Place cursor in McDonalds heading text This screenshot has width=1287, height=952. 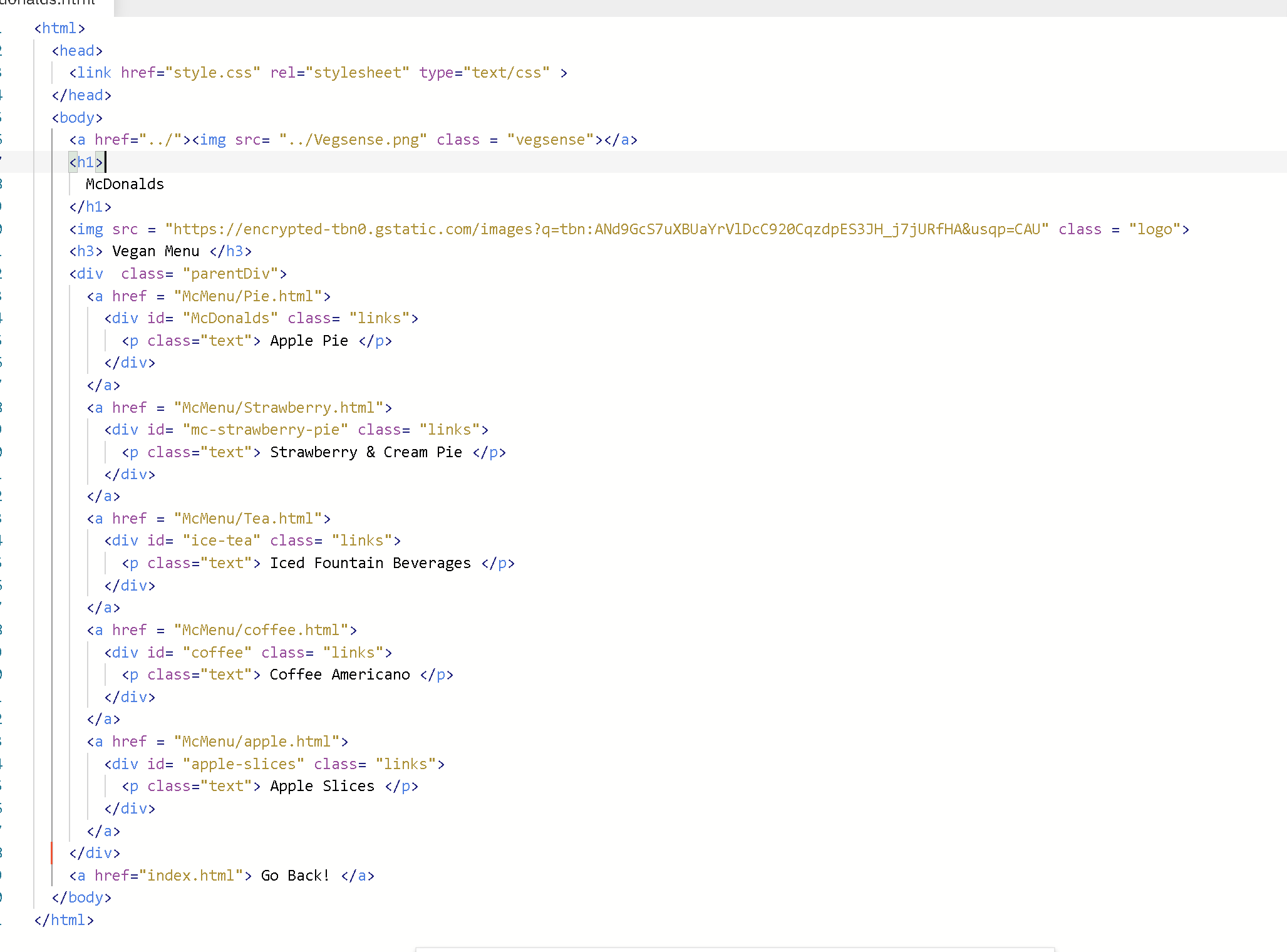(125, 184)
